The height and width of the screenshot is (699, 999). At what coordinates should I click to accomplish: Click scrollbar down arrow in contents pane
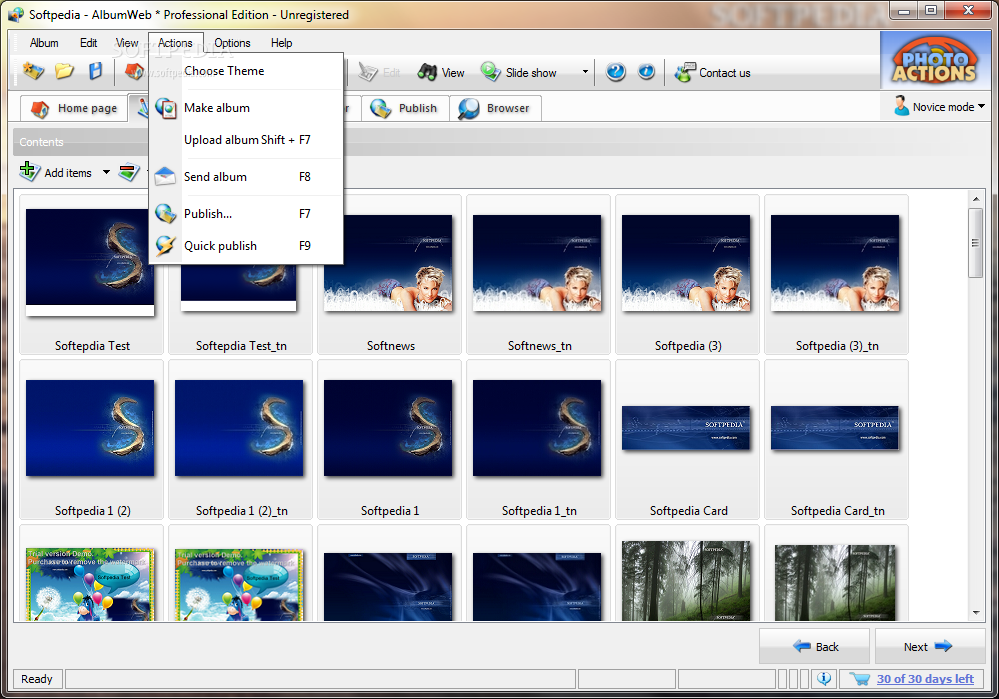click(975, 613)
